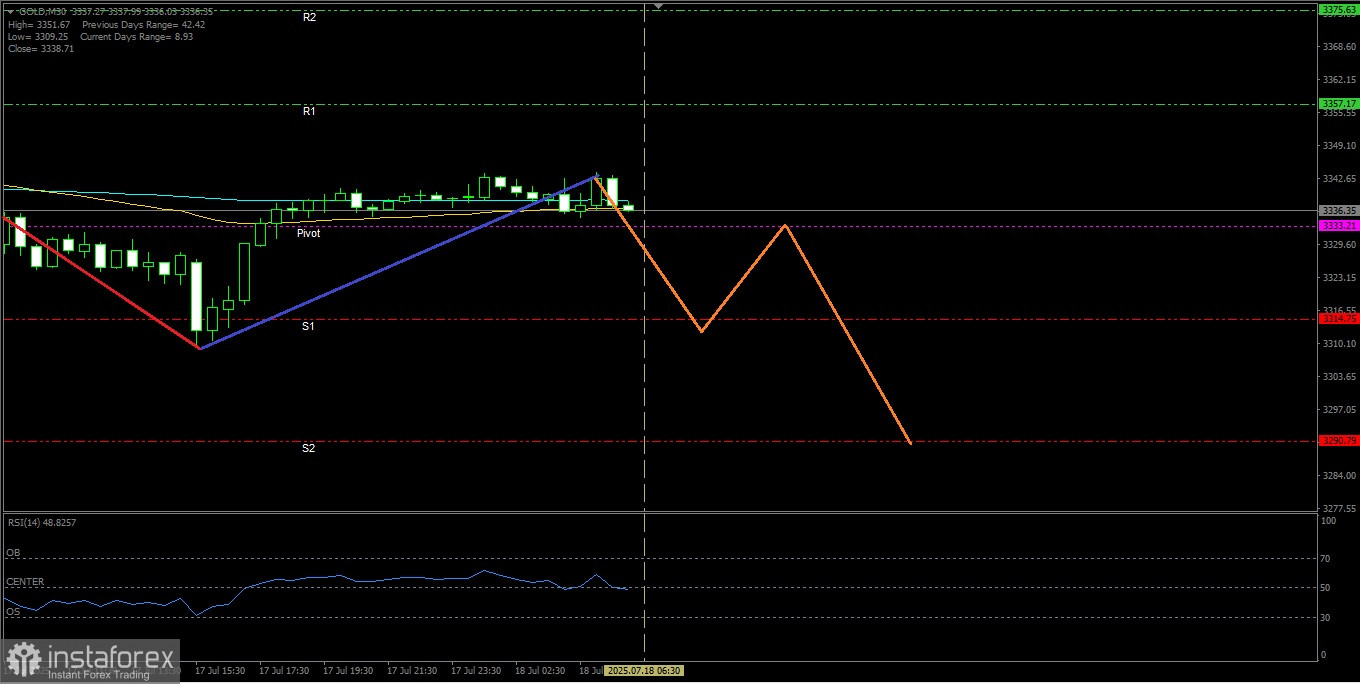Viewport: 1360px width, 684px height.
Task: Click Previous Days Range= 42.42 text
Action: [x=144, y=24]
